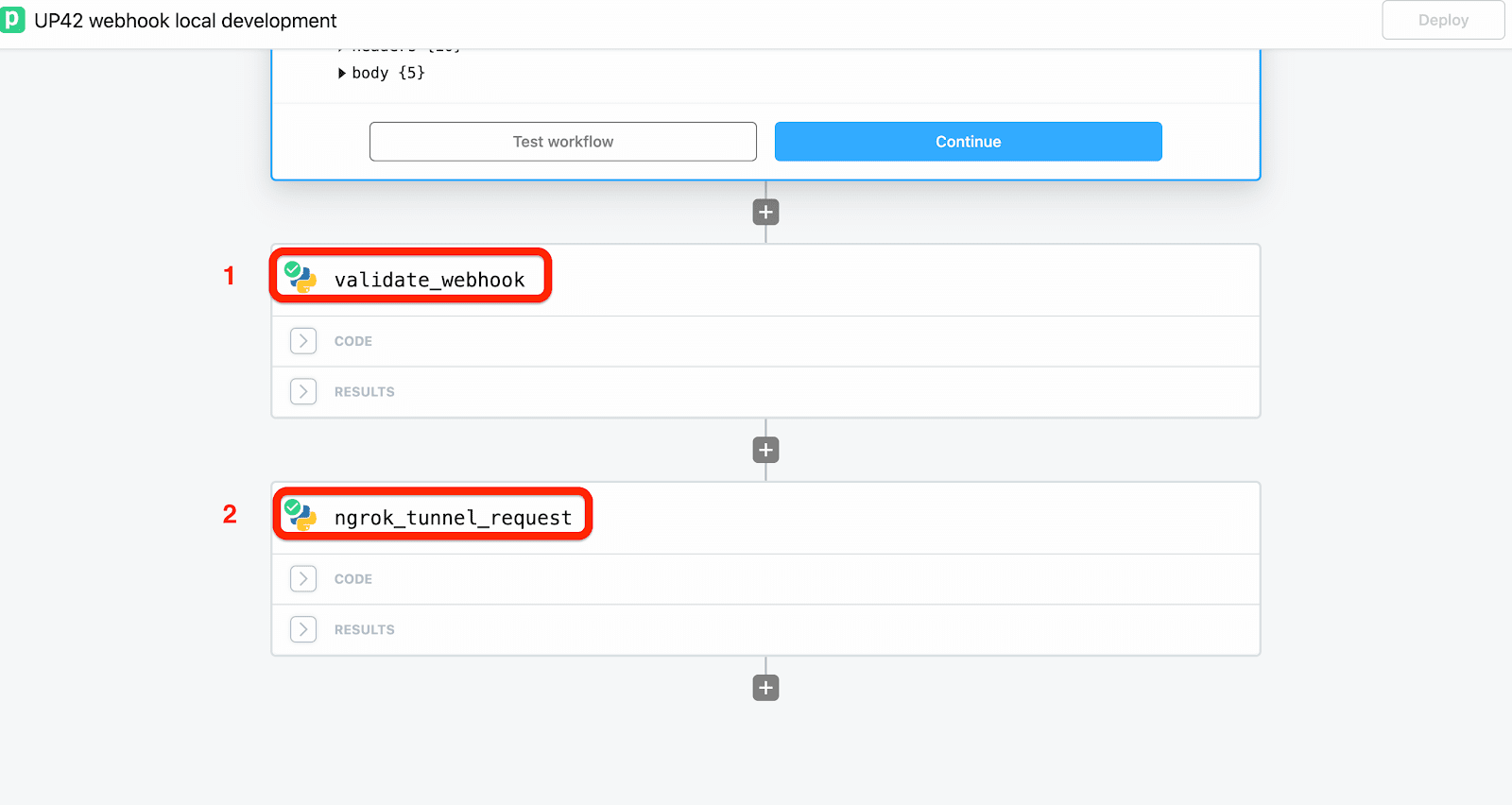This screenshot has width=1512, height=805.
Task: Add step below ngrok_tunnel_request with plus icon
Action: coord(766,688)
